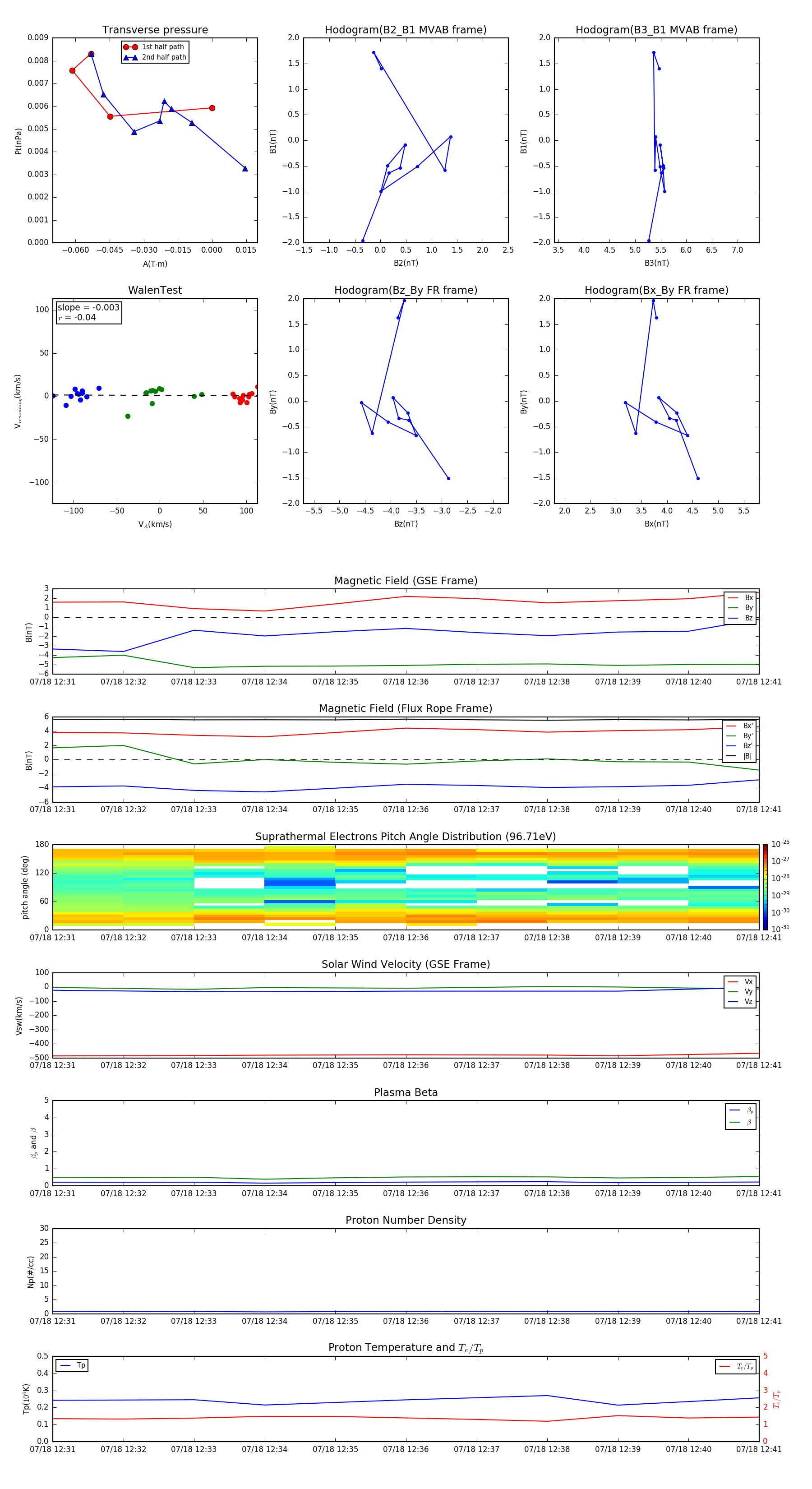Select the βp entry in the Plasma Beta legend
The height and width of the screenshot is (1489, 812).
coord(741,1110)
